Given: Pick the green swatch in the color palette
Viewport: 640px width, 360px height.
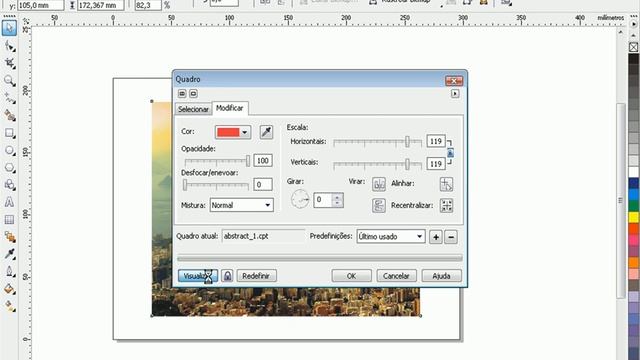Looking at the screenshot, I should point(633,206).
